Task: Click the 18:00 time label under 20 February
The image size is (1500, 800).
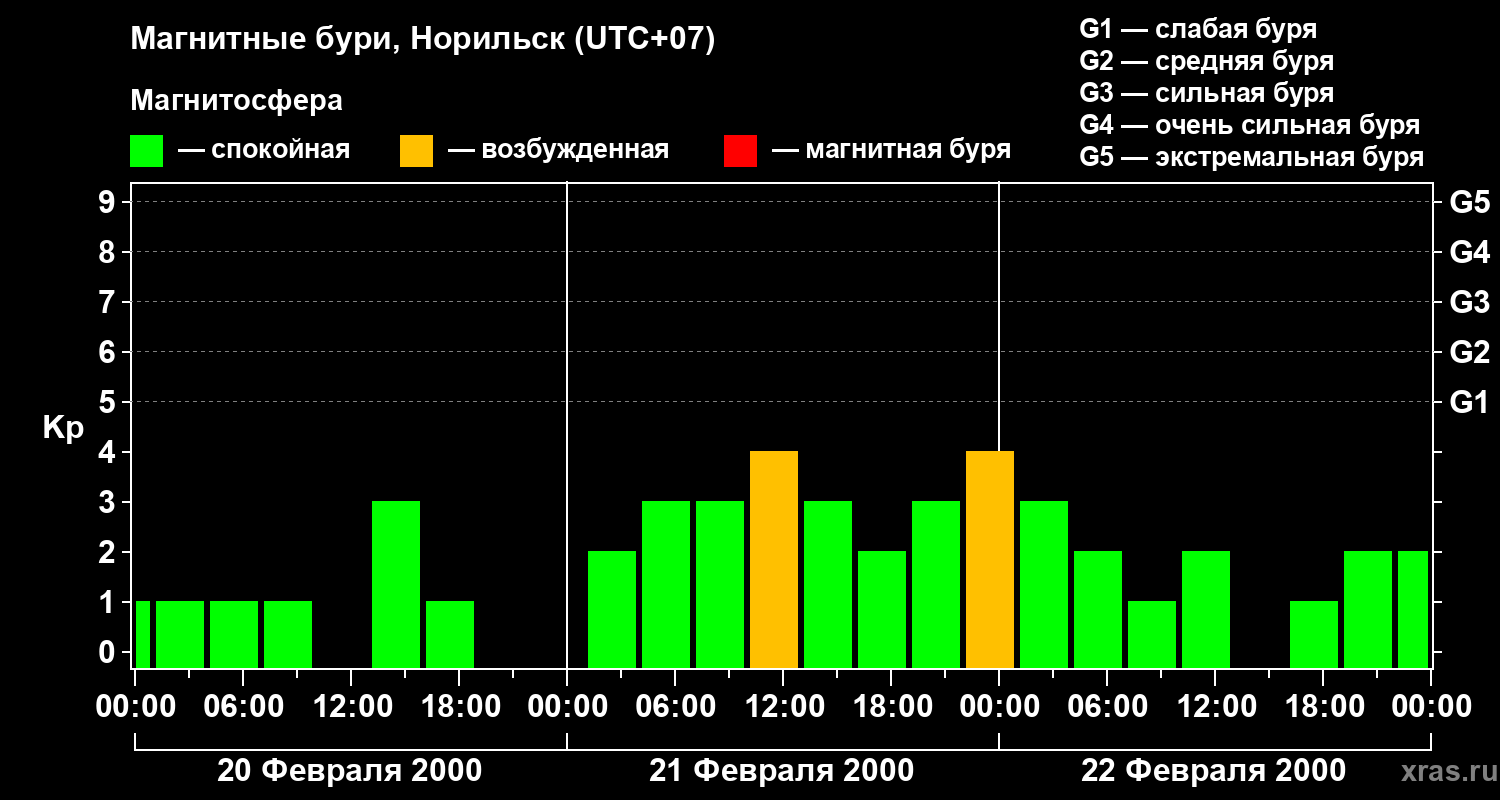Action: 459,706
